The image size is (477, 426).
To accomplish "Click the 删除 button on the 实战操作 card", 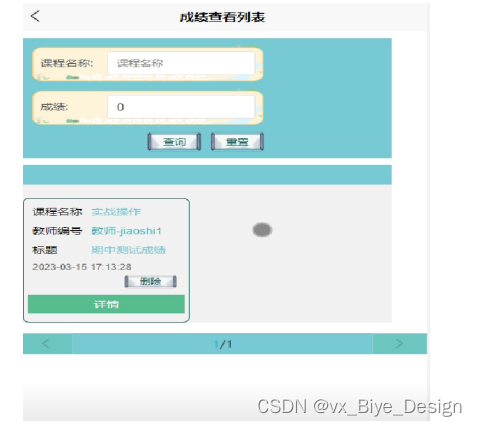I will point(150,281).
